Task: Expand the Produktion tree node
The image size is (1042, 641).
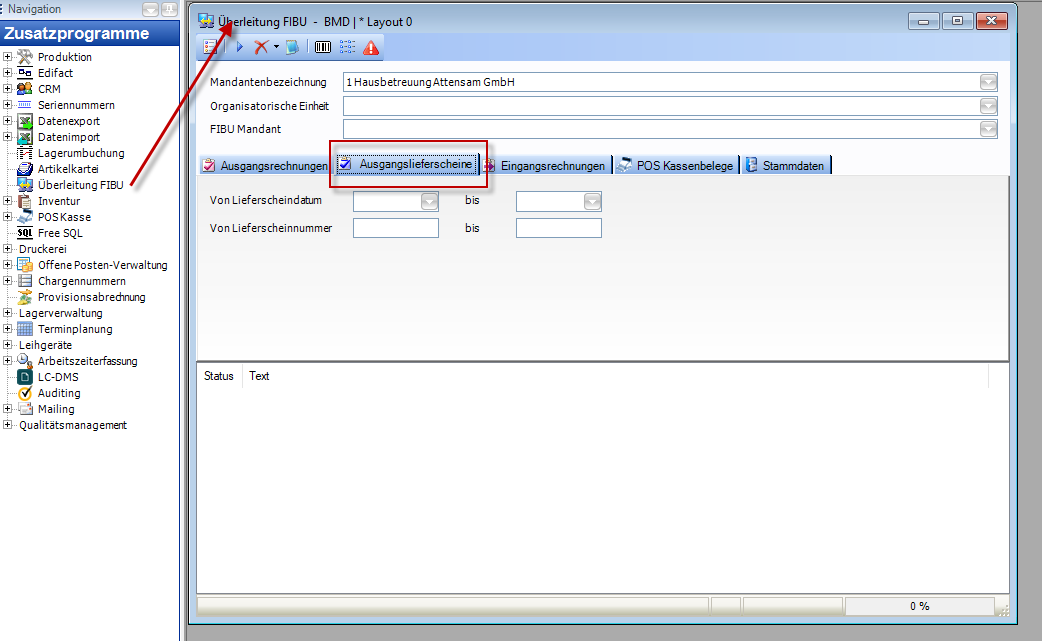Action: (7, 57)
